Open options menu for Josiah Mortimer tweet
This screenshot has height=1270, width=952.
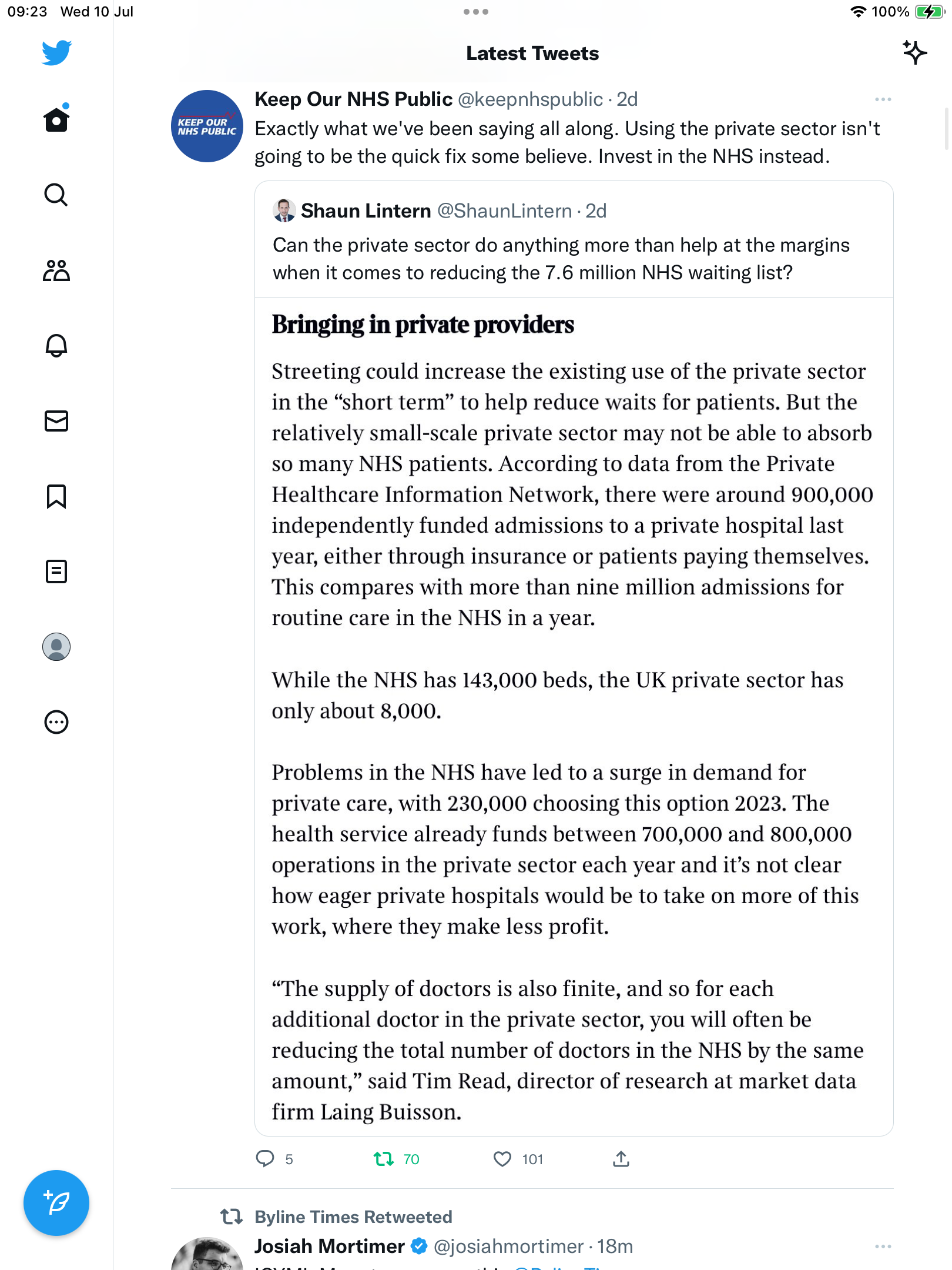click(x=883, y=1246)
